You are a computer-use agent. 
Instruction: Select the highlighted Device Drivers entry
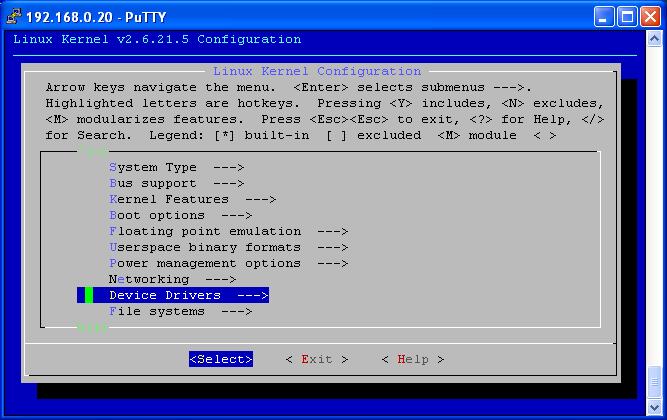click(173, 295)
